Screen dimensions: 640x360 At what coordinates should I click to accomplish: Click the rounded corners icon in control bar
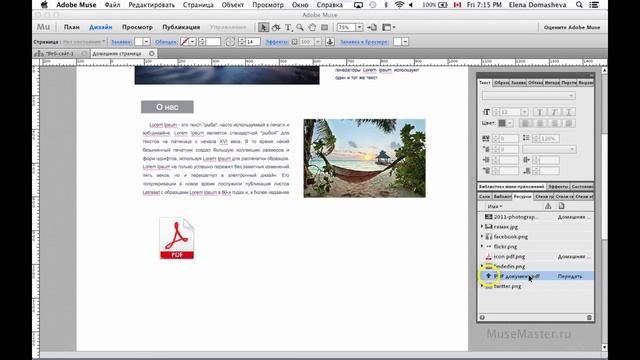[x=230, y=42]
